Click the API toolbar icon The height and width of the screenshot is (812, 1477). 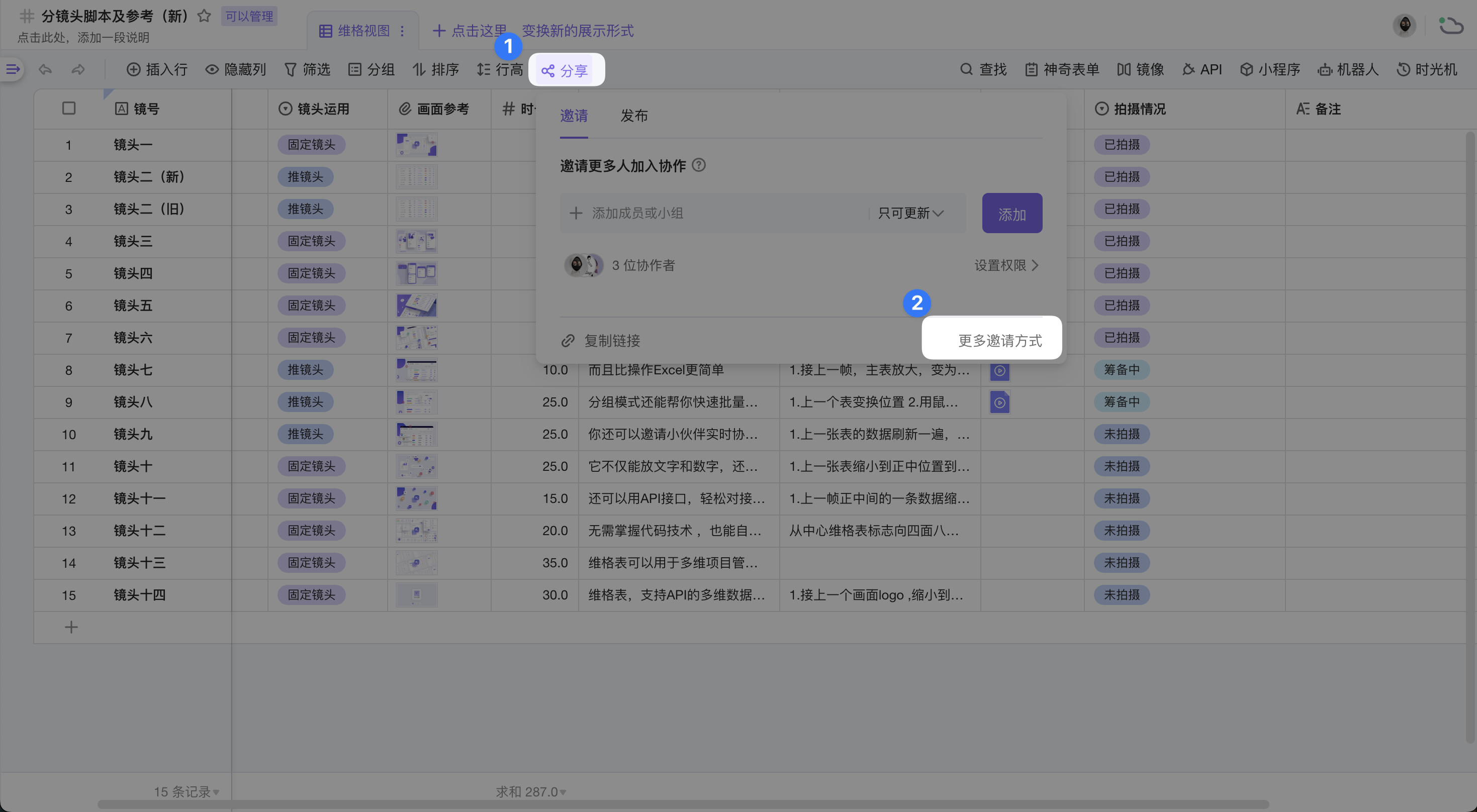pyautogui.click(x=1188, y=69)
